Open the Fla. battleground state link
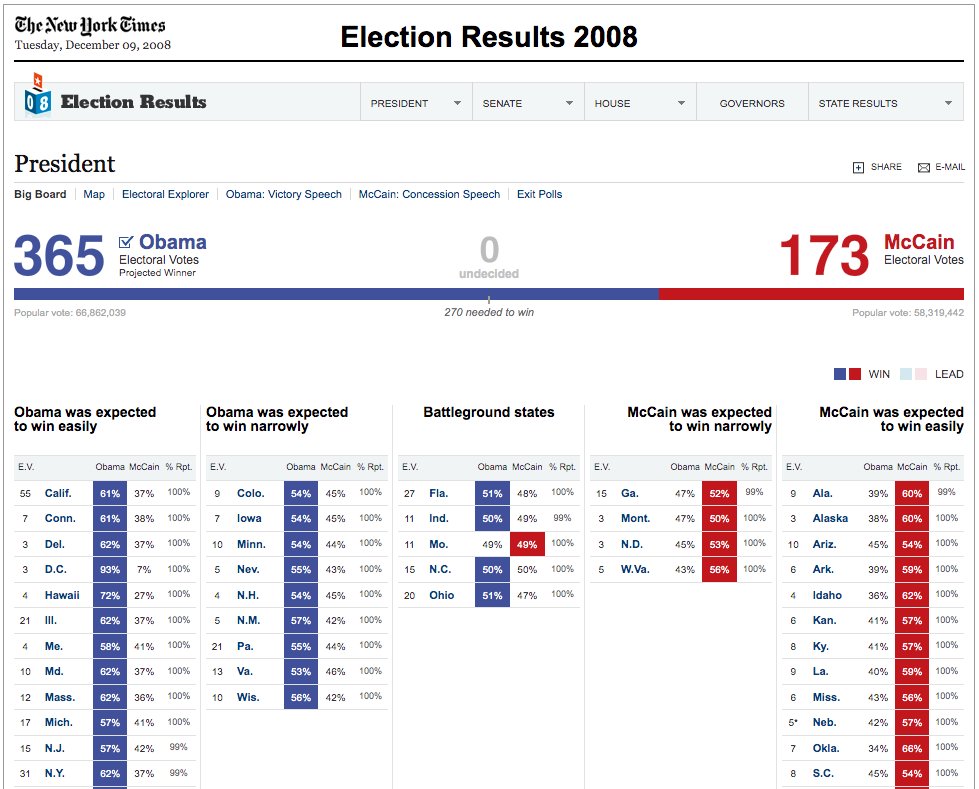The height and width of the screenshot is (789, 979). [x=438, y=493]
